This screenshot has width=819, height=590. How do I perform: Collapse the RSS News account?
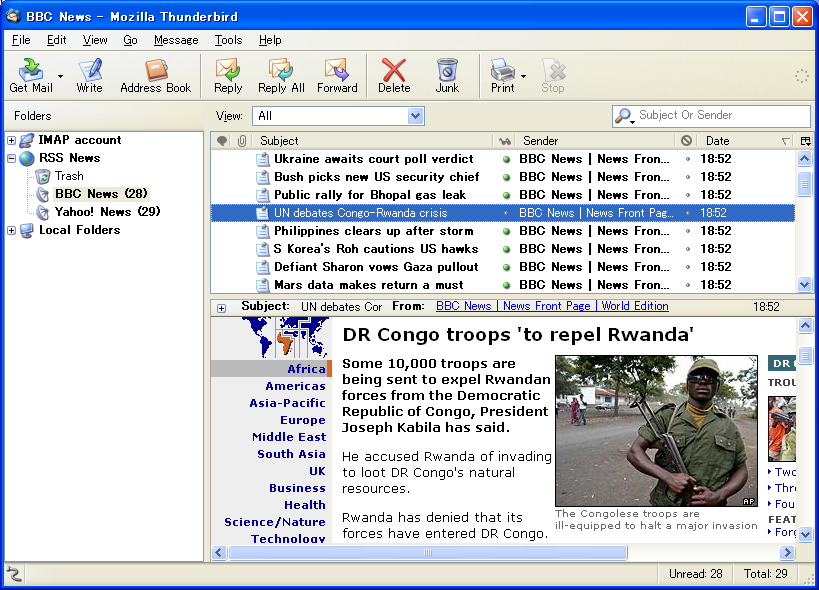(x=11, y=158)
